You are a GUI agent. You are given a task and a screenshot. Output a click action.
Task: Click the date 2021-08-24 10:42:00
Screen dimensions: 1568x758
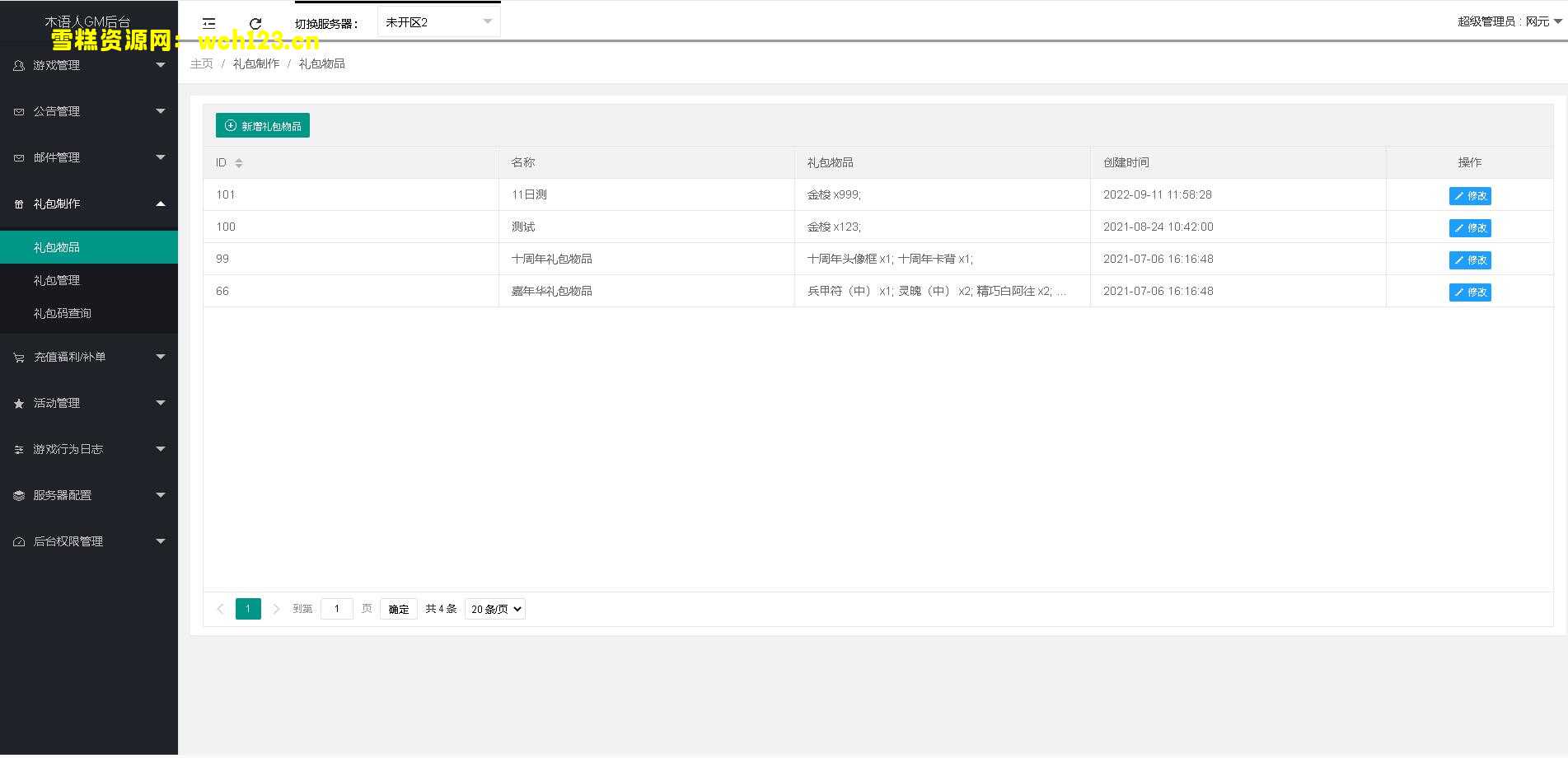pos(1158,227)
